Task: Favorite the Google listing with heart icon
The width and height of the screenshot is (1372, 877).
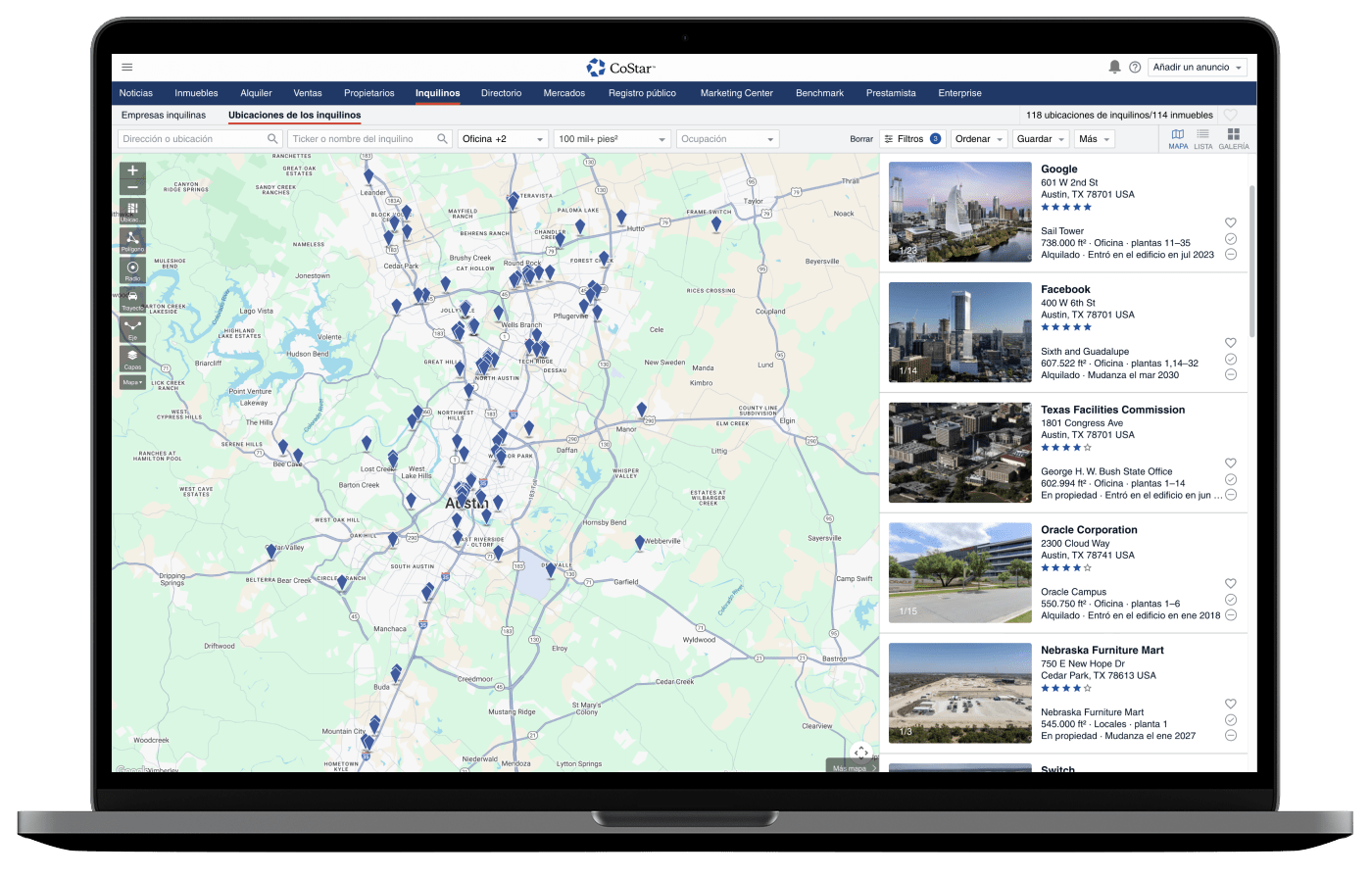Action: (x=1231, y=222)
